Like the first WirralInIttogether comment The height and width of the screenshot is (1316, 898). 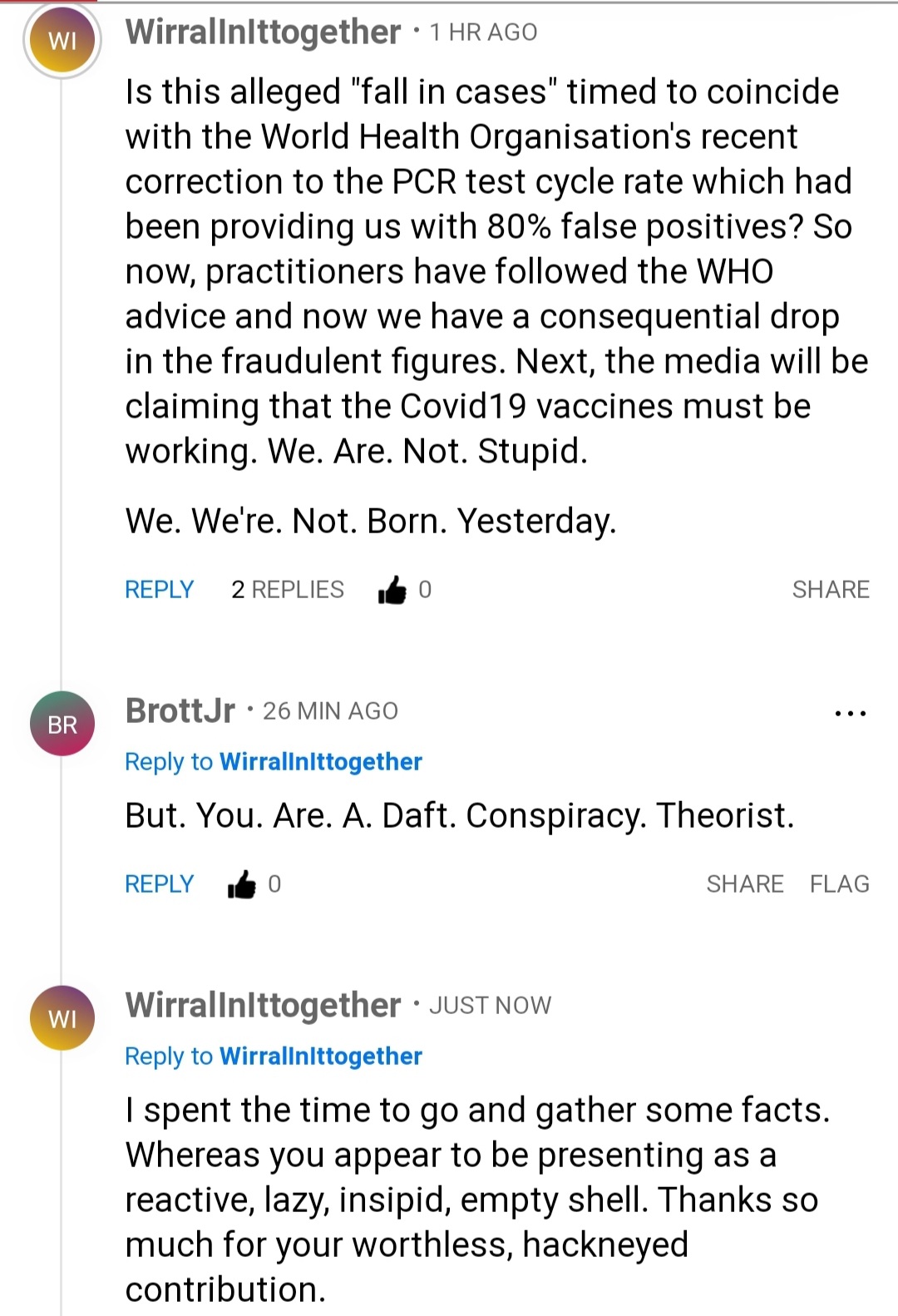pos(392,590)
